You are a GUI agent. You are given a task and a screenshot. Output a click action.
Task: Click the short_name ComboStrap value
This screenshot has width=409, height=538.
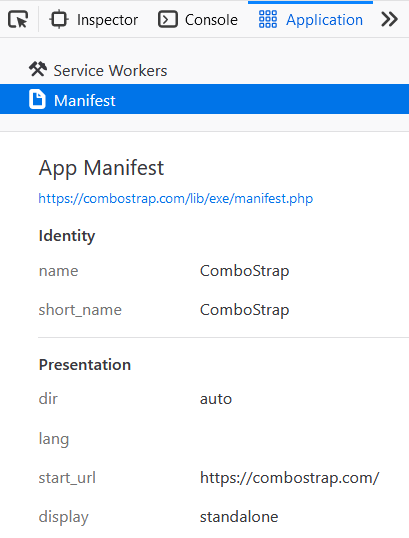pos(245,310)
